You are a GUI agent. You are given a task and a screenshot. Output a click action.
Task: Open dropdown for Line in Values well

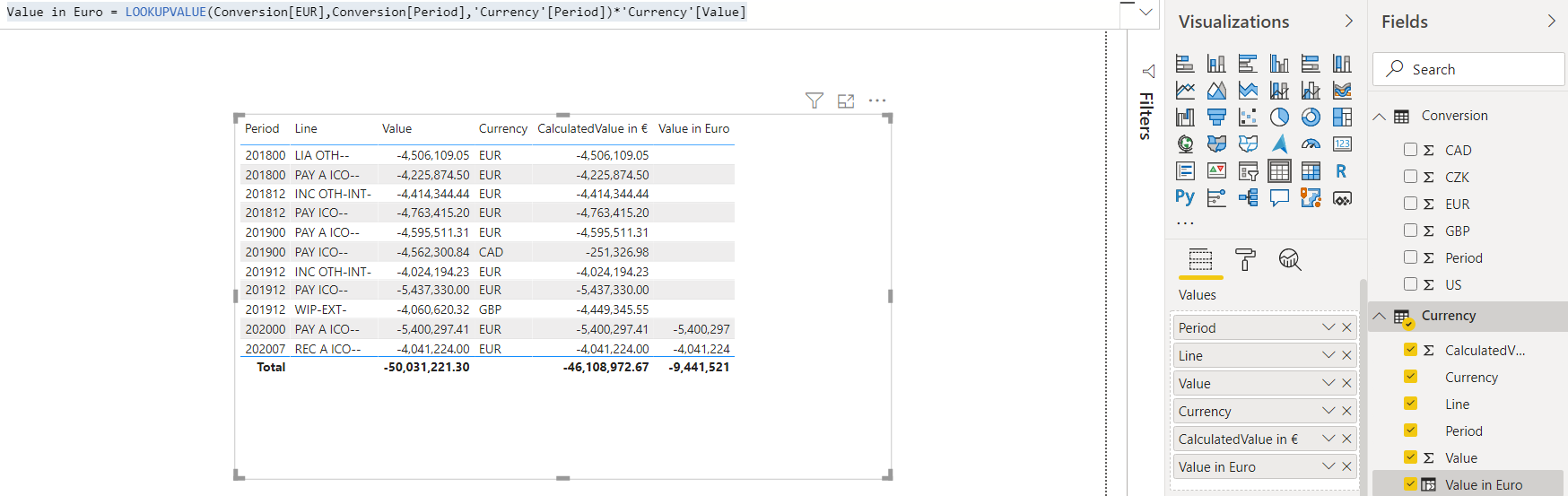pyautogui.click(x=1328, y=355)
